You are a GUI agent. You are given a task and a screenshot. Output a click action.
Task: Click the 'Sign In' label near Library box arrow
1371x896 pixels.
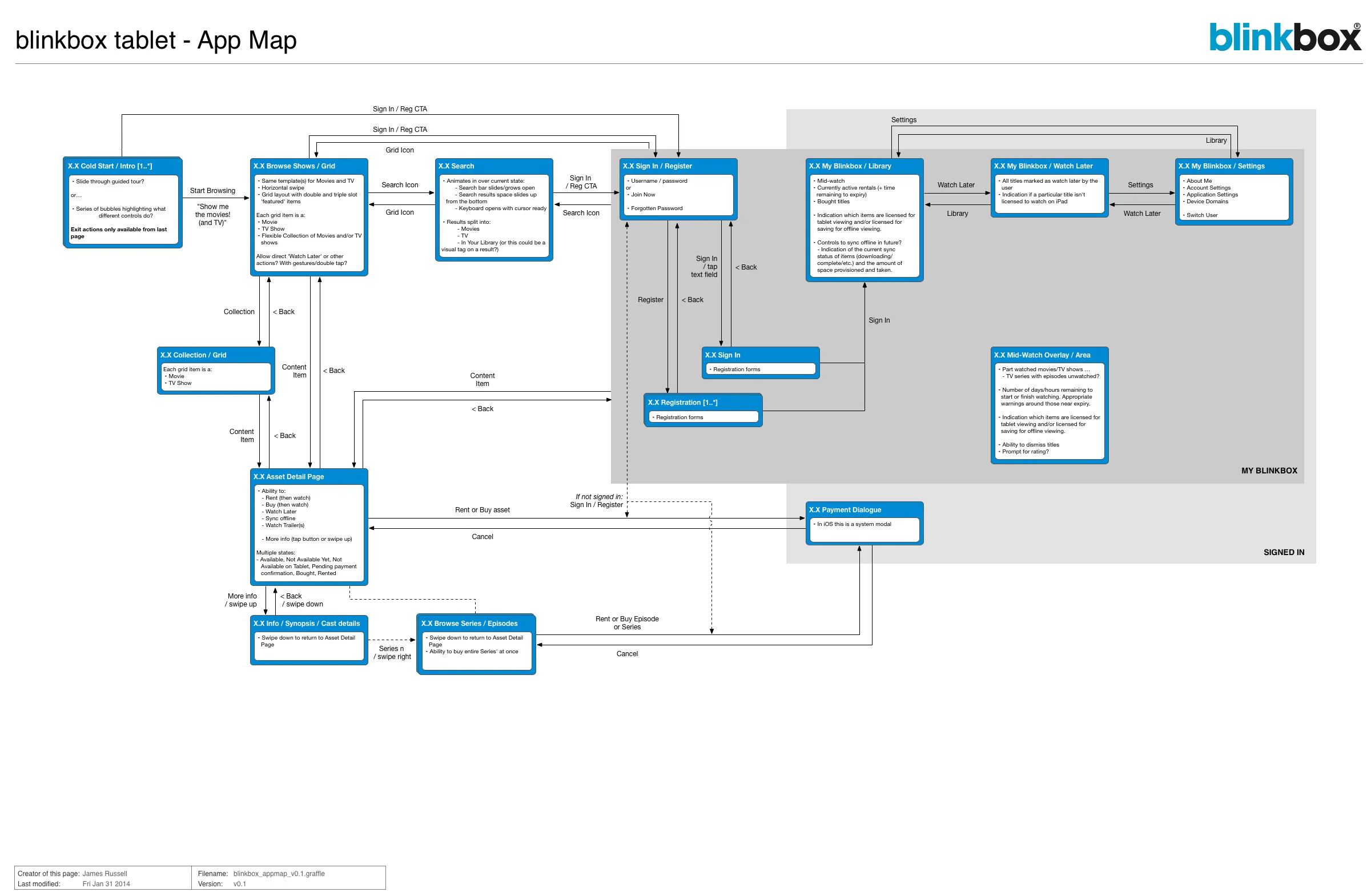click(879, 320)
